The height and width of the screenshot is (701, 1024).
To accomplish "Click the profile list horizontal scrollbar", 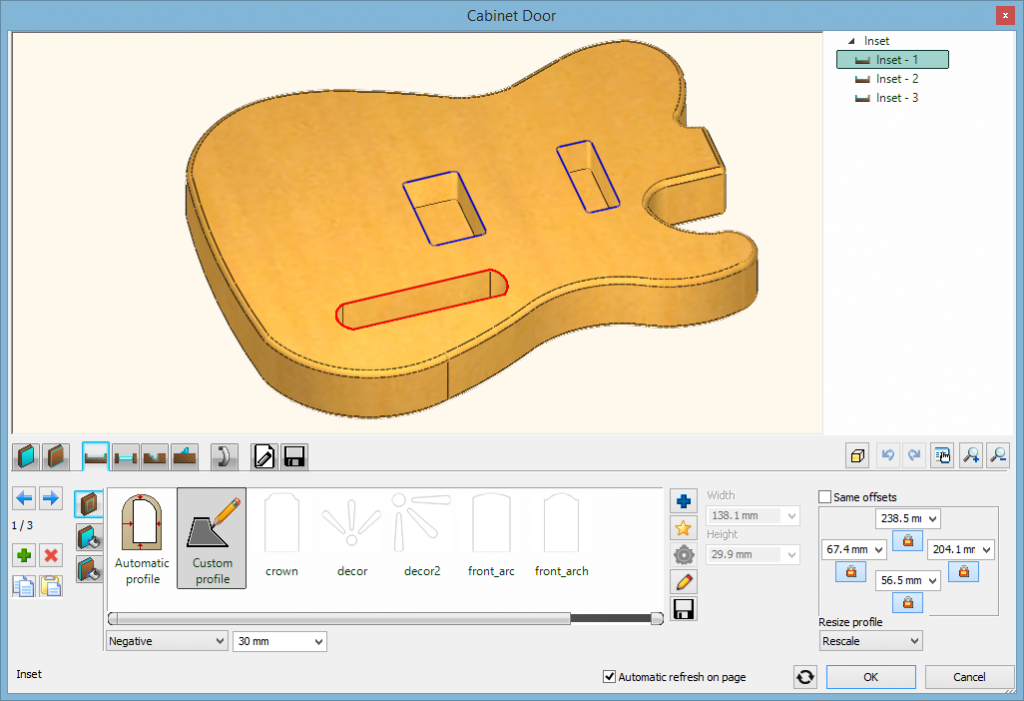I will point(385,618).
